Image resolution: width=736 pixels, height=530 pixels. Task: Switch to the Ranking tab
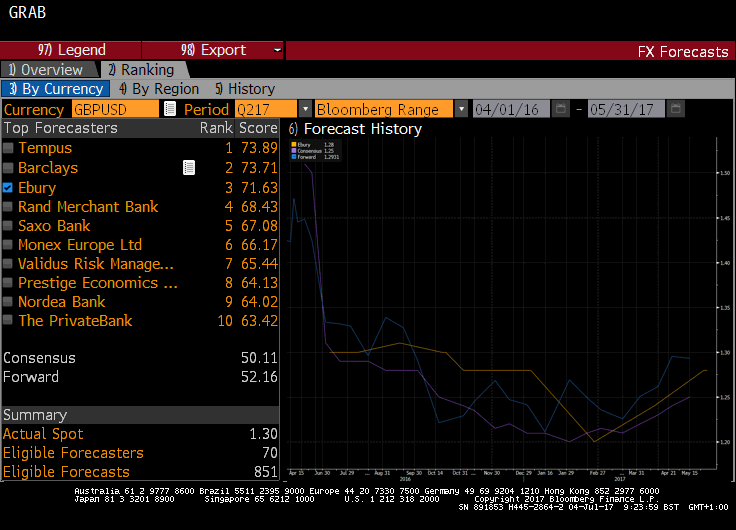[x=145, y=69]
